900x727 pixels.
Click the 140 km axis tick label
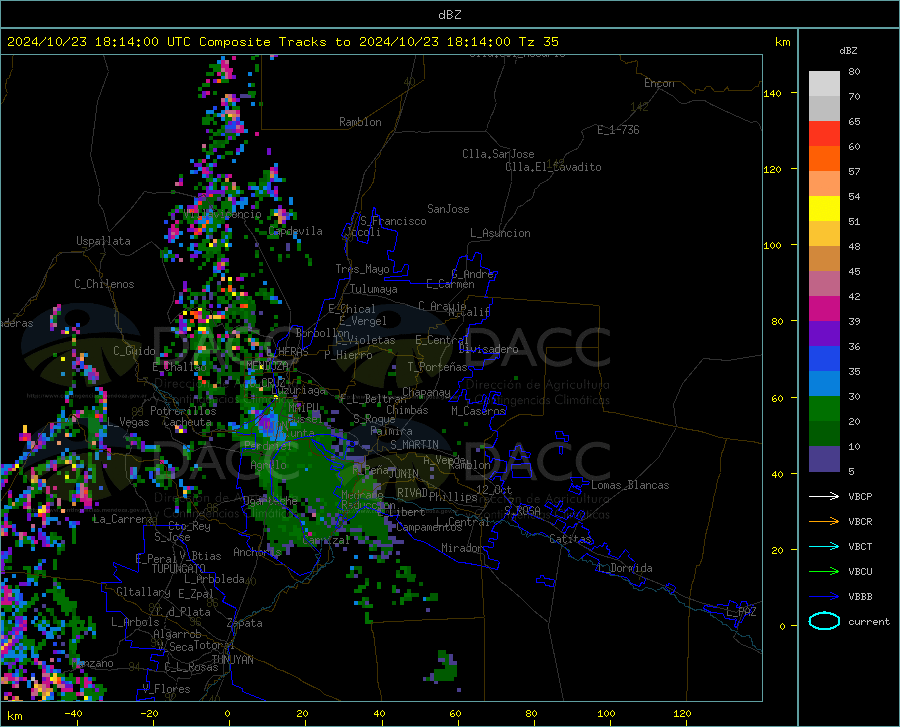(772, 93)
